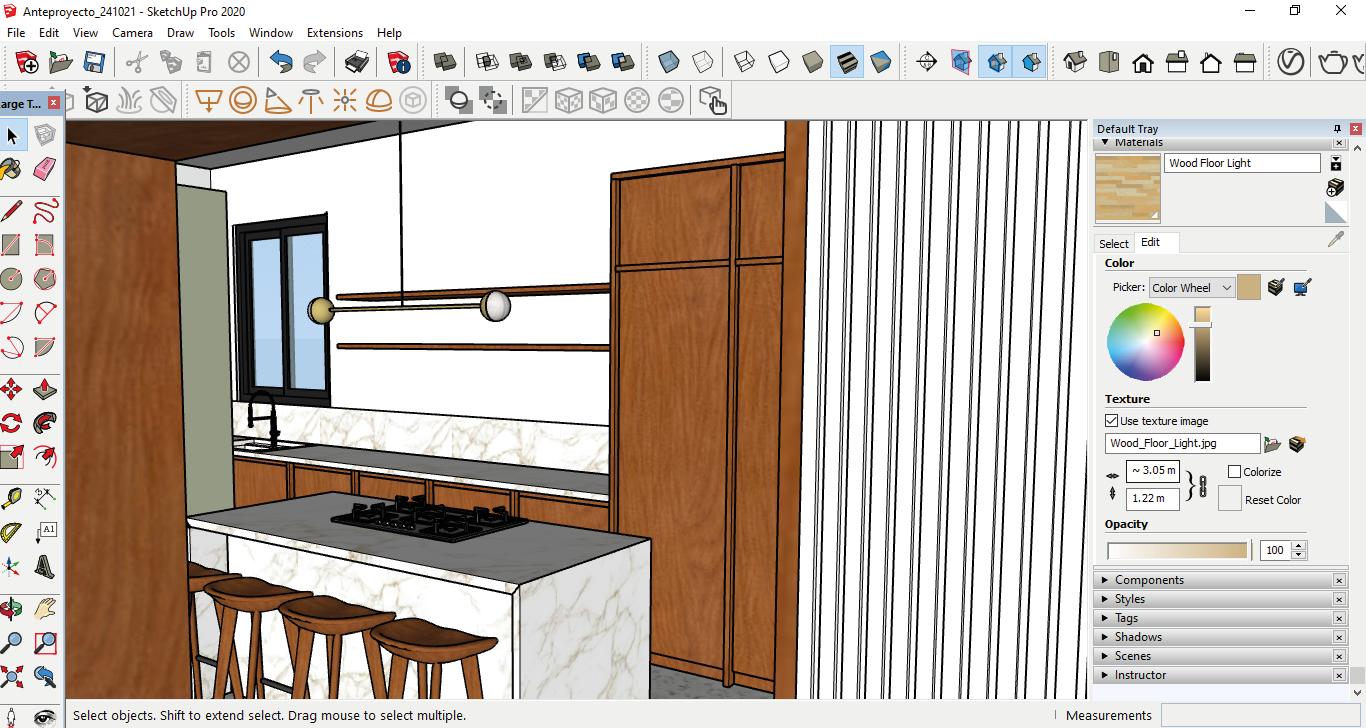Activate the Orbit camera tool
1366x728 pixels.
tap(10, 608)
